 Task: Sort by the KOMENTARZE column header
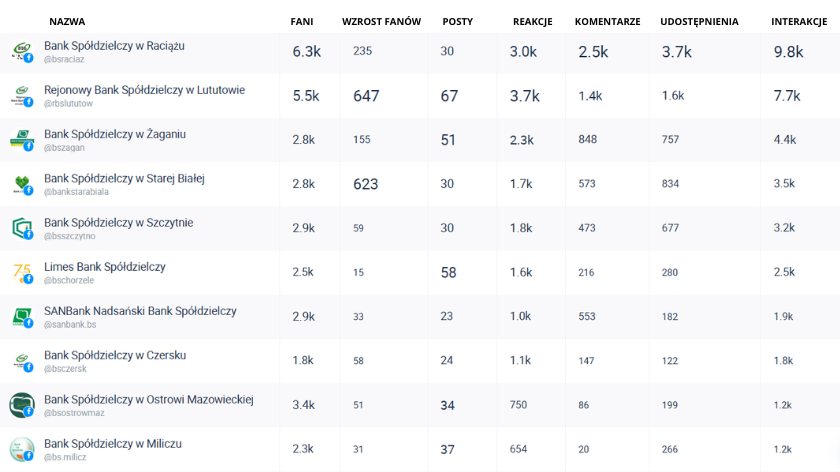click(607, 21)
